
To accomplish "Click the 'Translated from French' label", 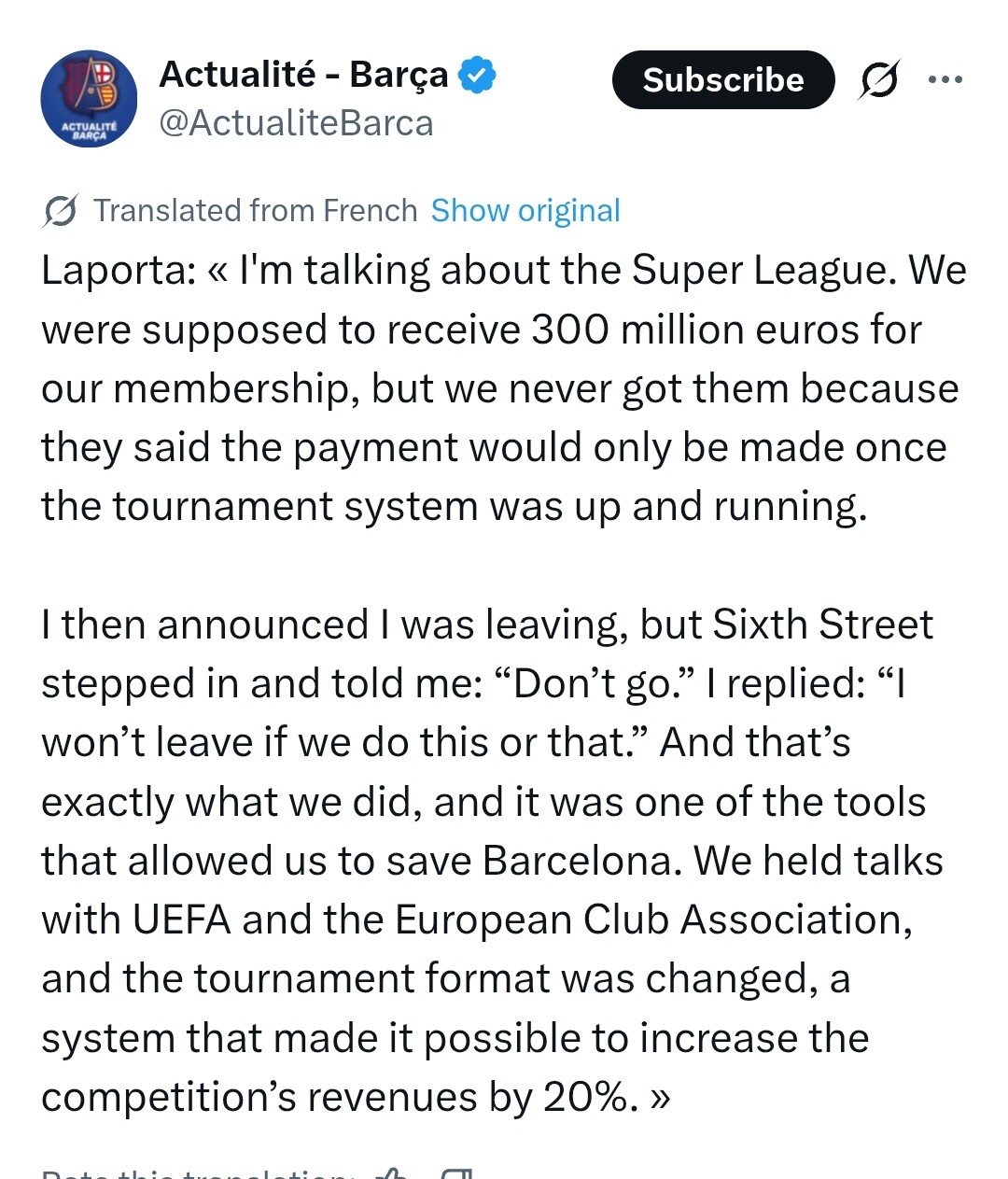I will (255, 211).
